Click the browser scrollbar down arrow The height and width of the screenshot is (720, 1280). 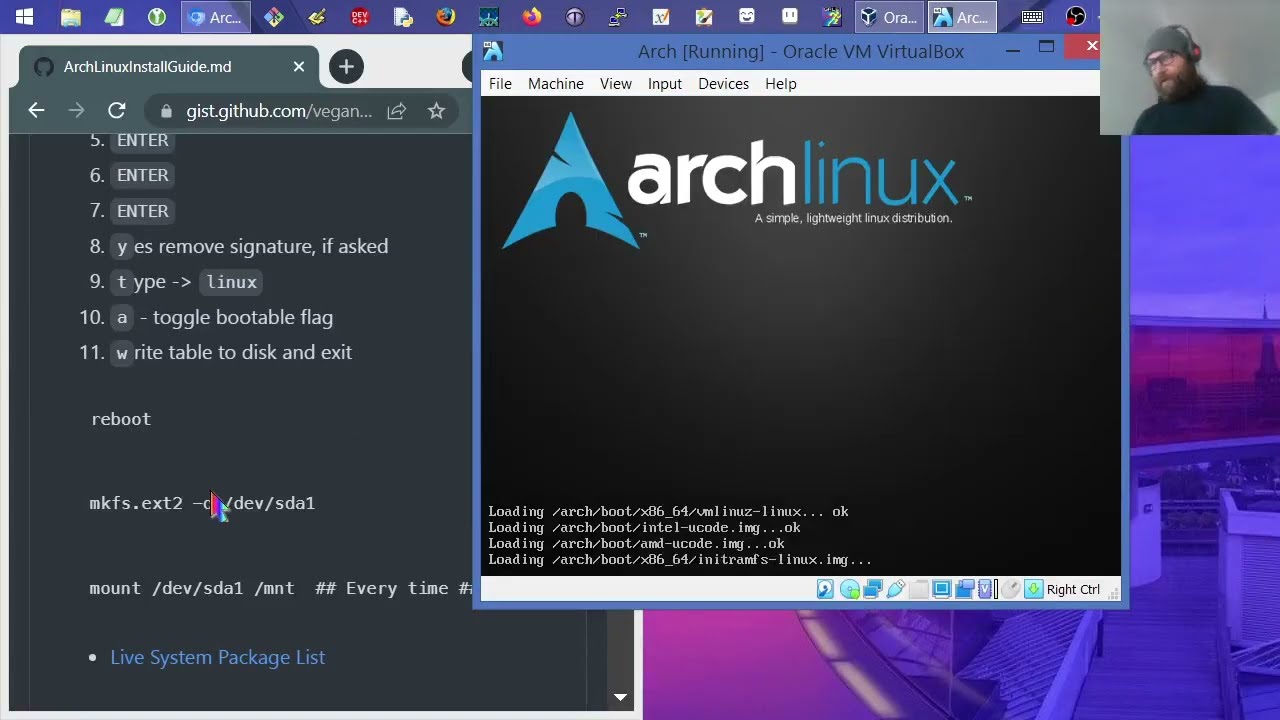[620, 697]
